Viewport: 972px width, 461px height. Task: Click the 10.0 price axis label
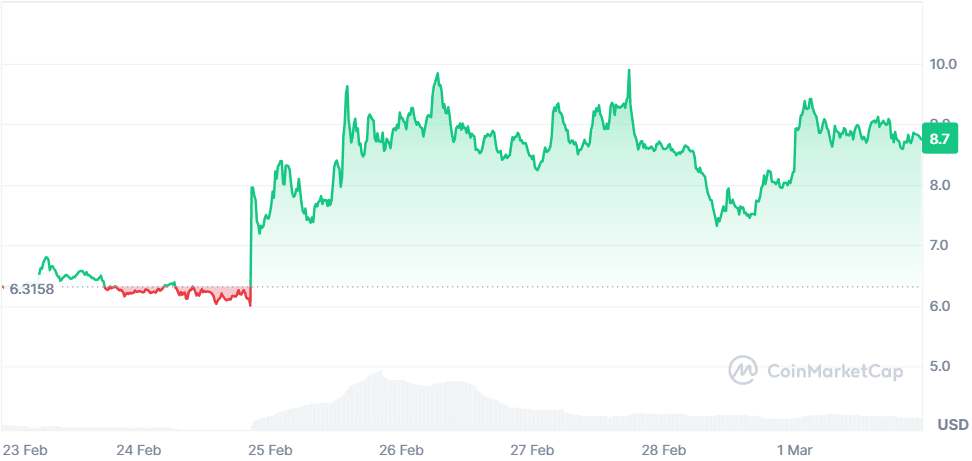[942, 65]
